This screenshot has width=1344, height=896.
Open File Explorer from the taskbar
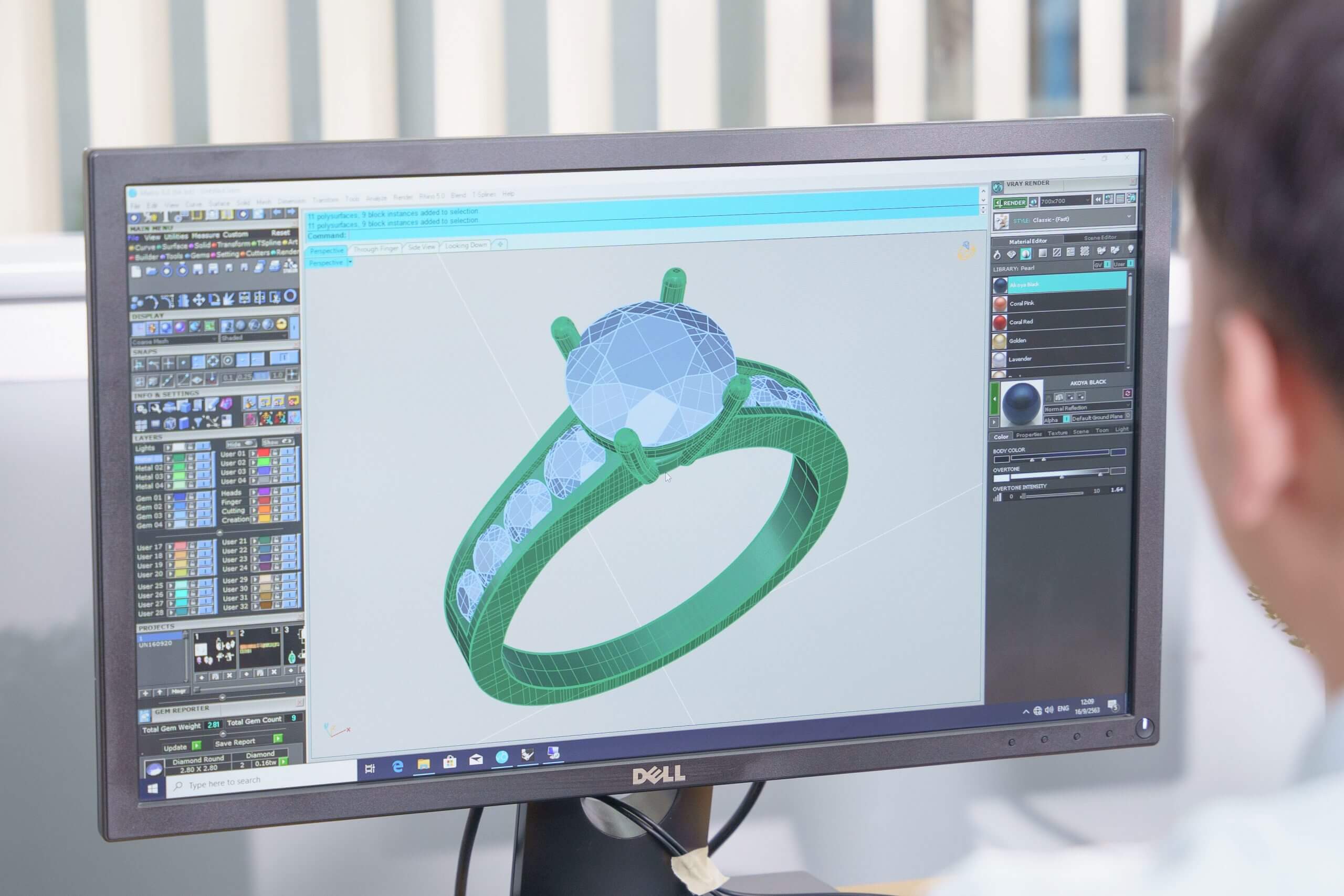(x=424, y=765)
